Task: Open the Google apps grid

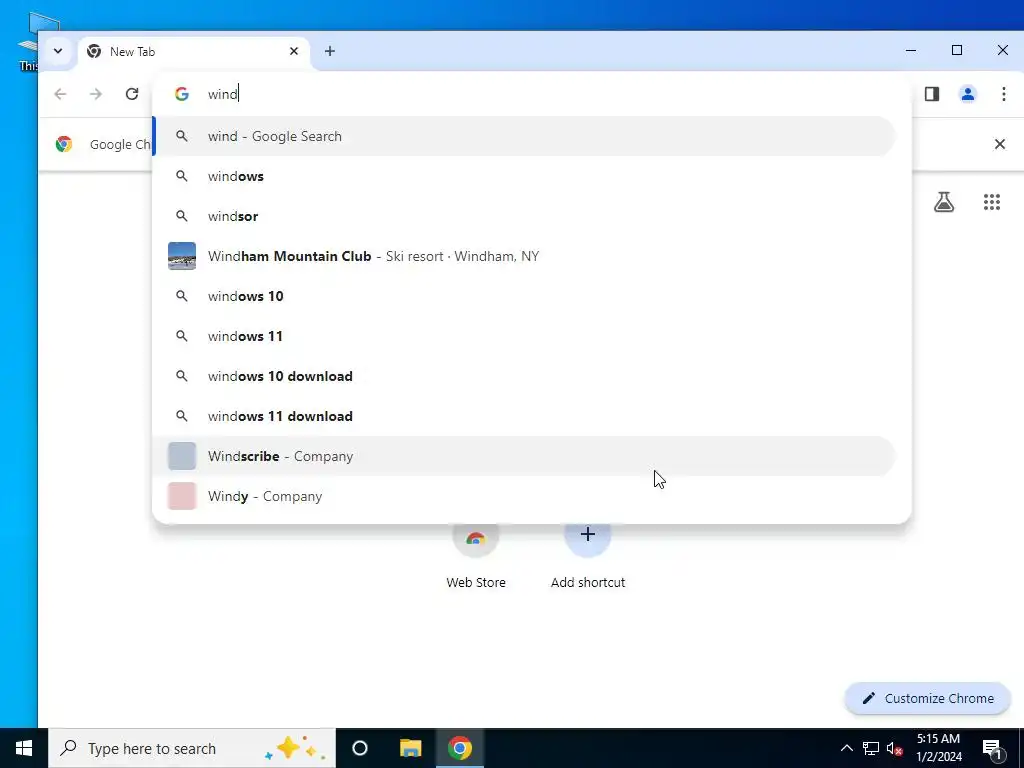Action: click(992, 202)
